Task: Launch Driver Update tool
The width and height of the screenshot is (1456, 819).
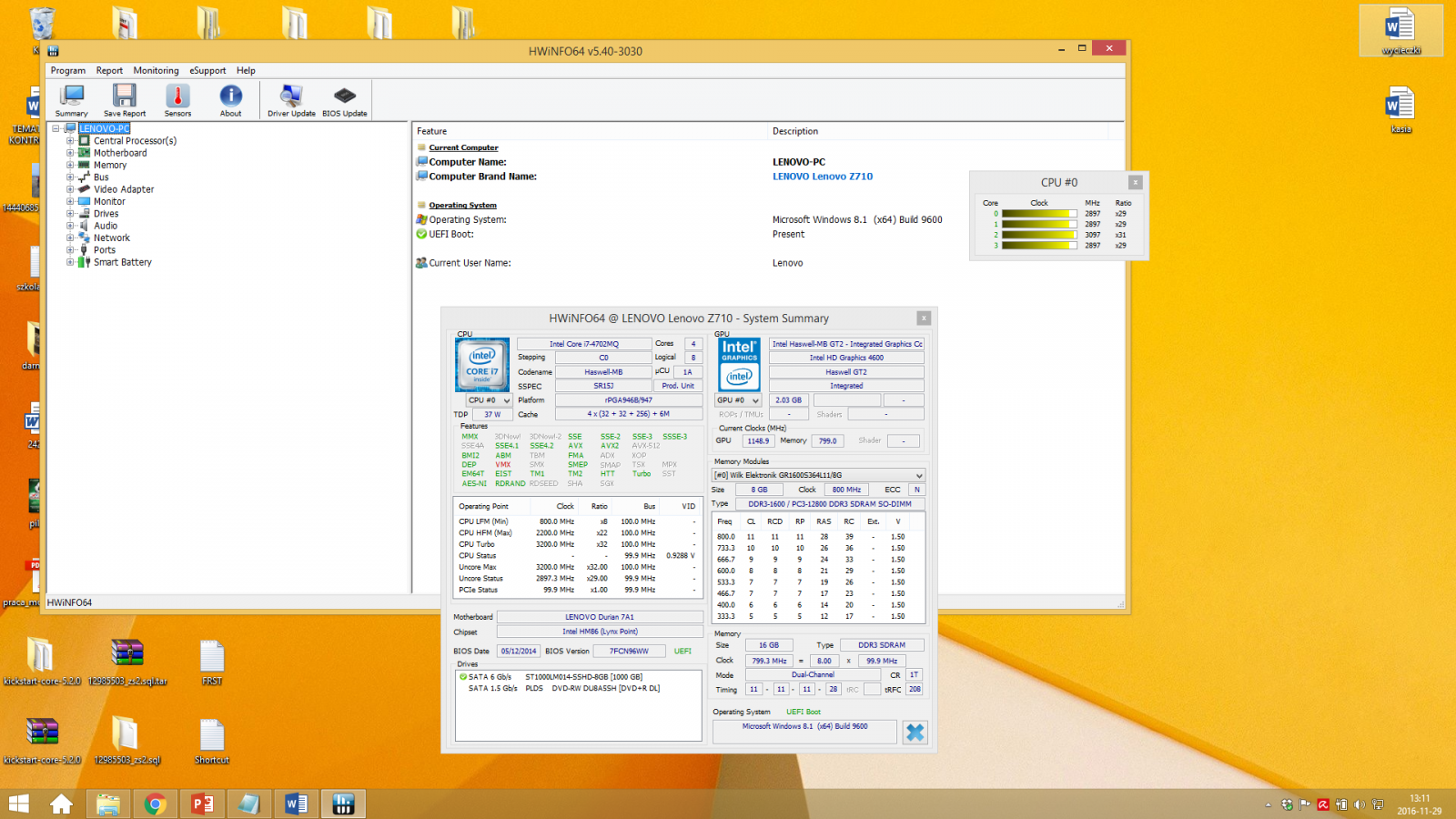Action: [291, 100]
